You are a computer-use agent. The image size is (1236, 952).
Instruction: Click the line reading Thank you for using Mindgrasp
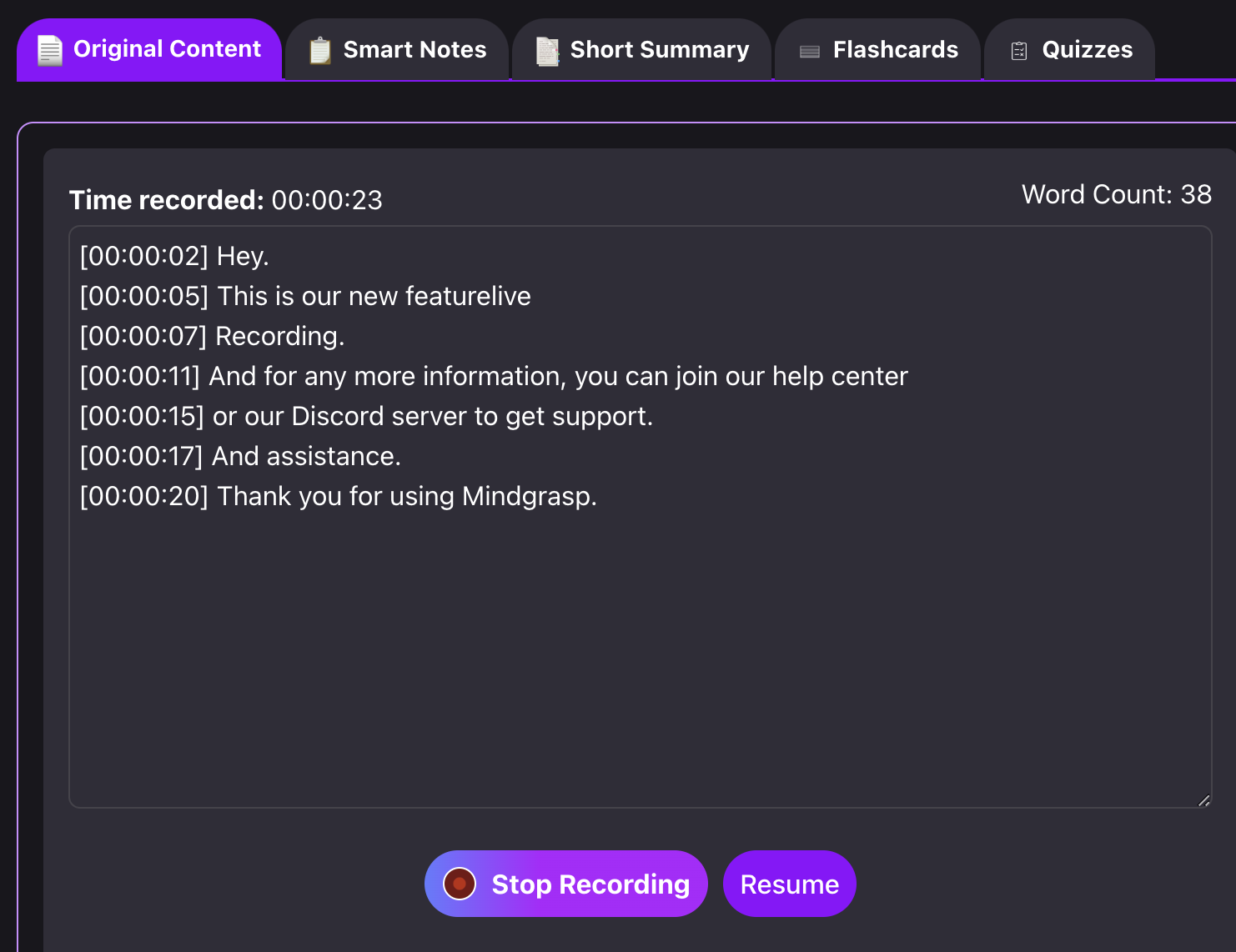407,496
